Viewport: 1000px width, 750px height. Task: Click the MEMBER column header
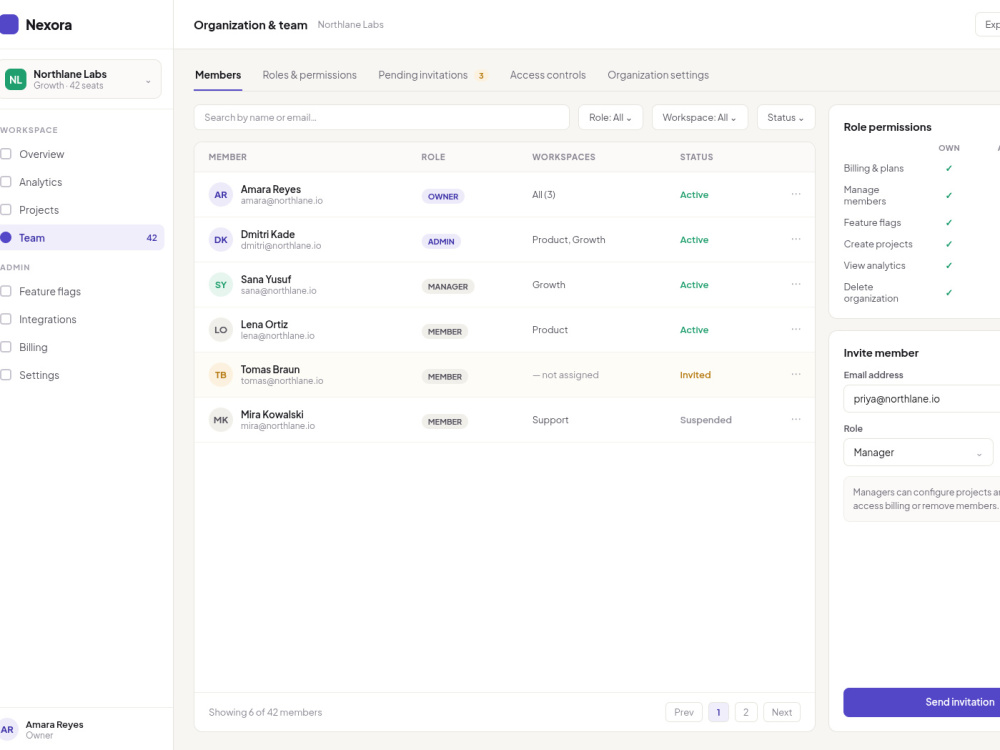click(x=228, y=157)
